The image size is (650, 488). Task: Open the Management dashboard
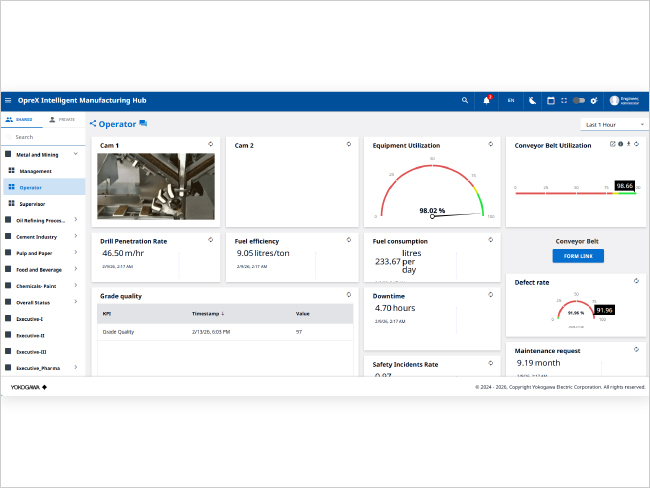tap(35, 171)
